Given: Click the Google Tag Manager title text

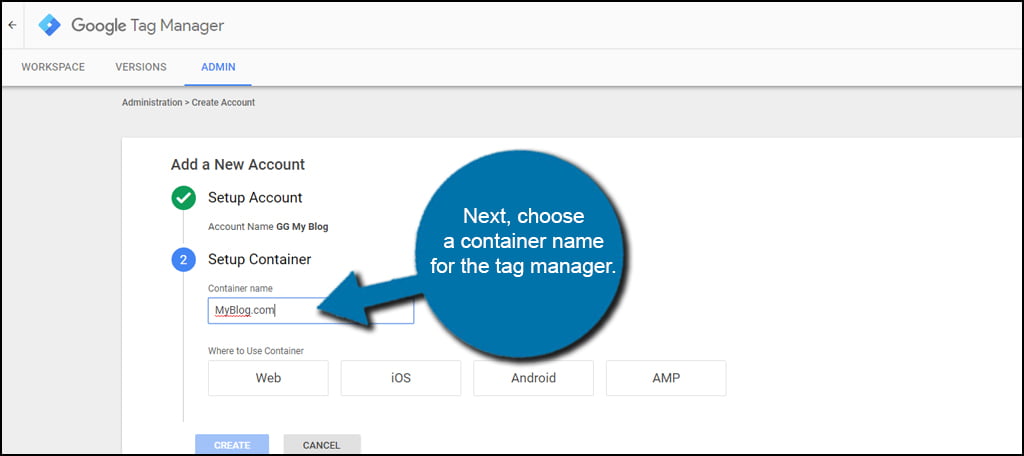Looking at the screenshot, I should [148, 25].
